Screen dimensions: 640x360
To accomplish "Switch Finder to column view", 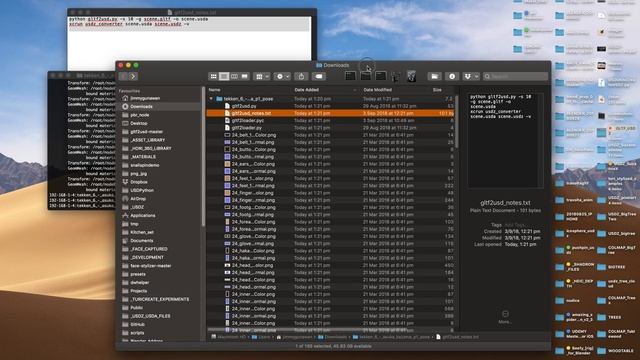I will [234, 76].
